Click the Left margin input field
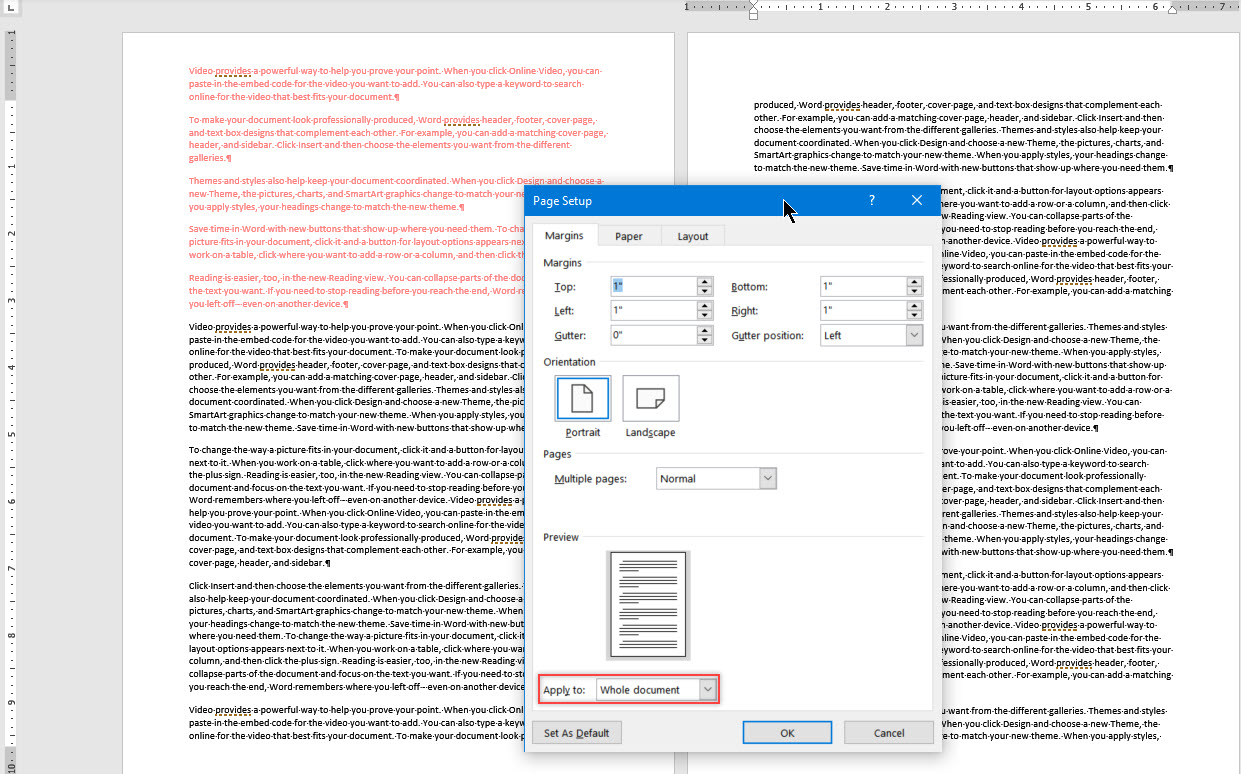Screen dimensions: 1241x774 tap(654, 311)
